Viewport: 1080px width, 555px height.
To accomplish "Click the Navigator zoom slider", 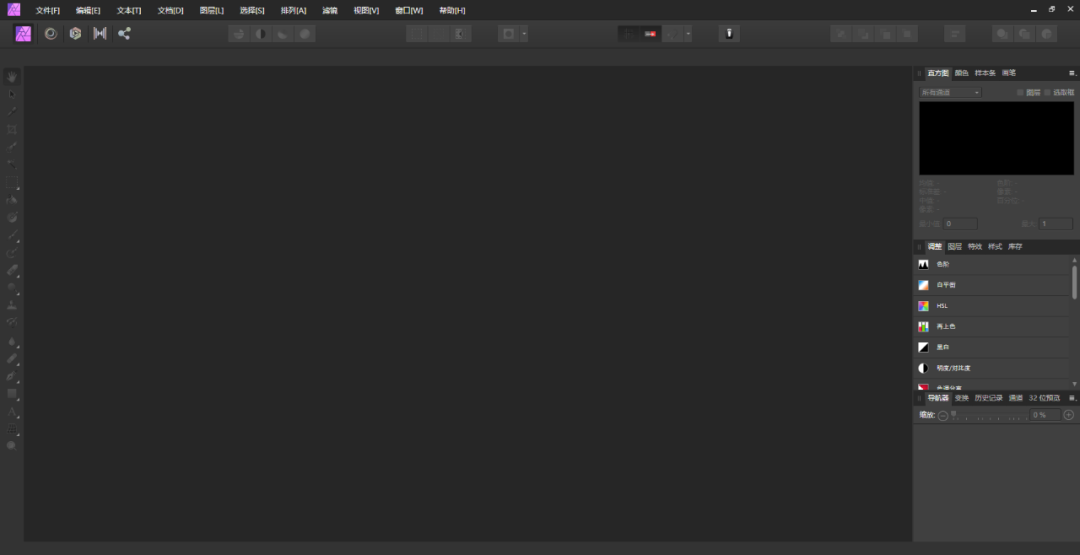I will point(988,415).
